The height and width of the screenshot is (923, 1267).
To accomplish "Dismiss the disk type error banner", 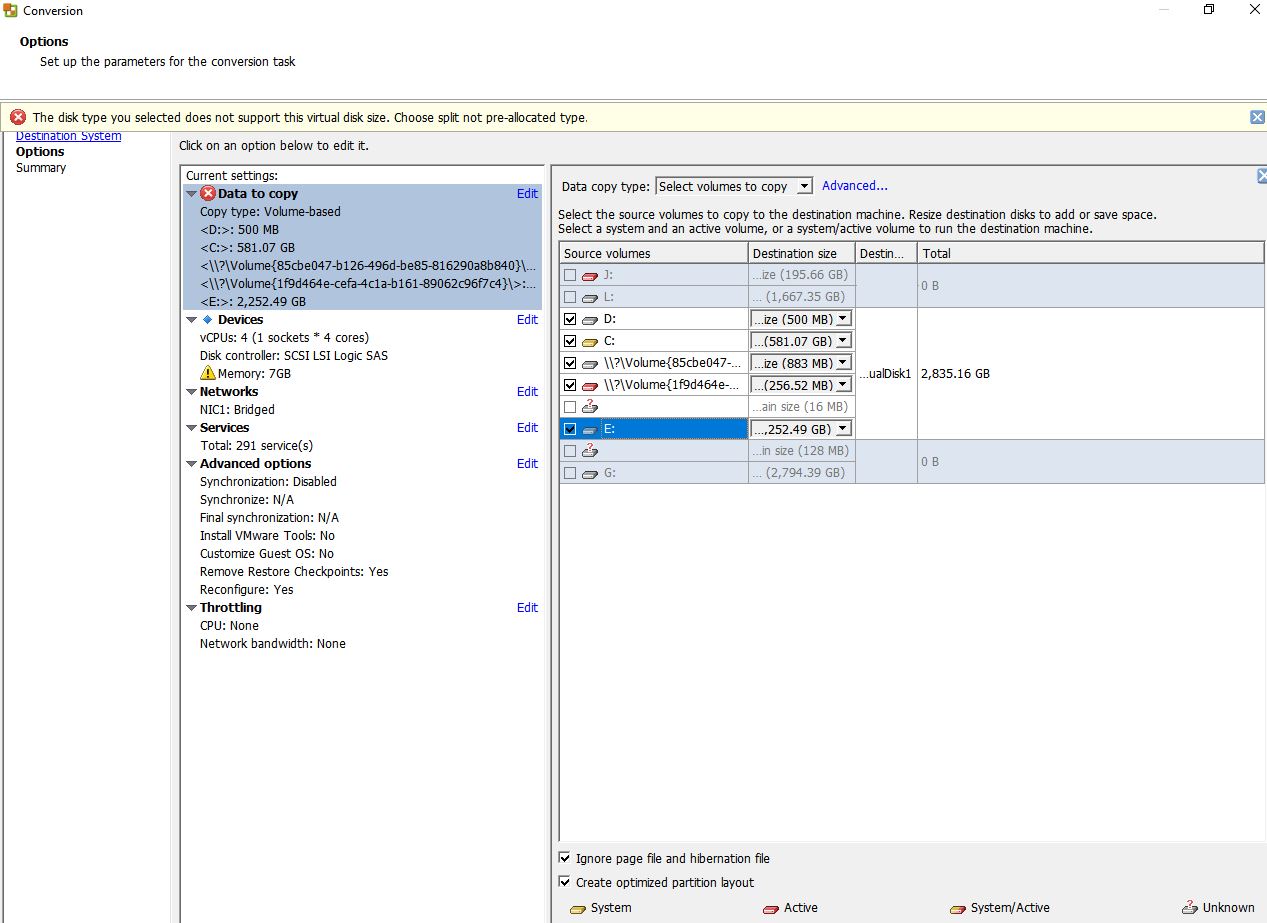I will point(1257,117).
